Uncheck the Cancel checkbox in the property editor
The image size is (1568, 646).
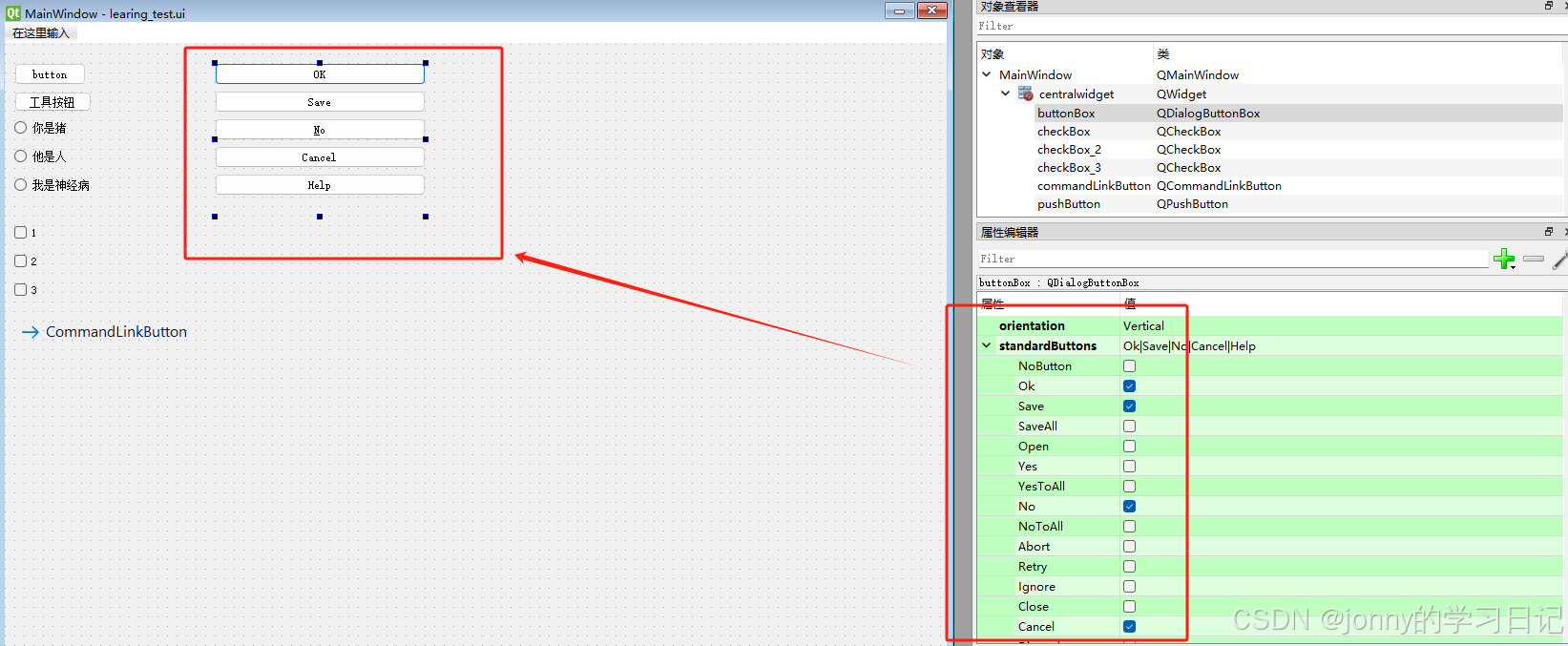pyautogui.click(x=1129, y=626)
